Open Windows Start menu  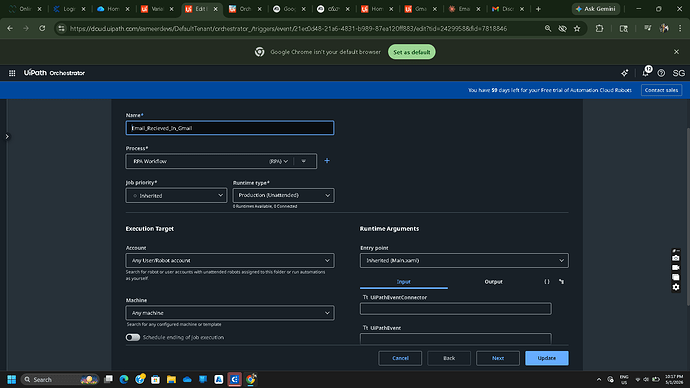coord(12,379)
